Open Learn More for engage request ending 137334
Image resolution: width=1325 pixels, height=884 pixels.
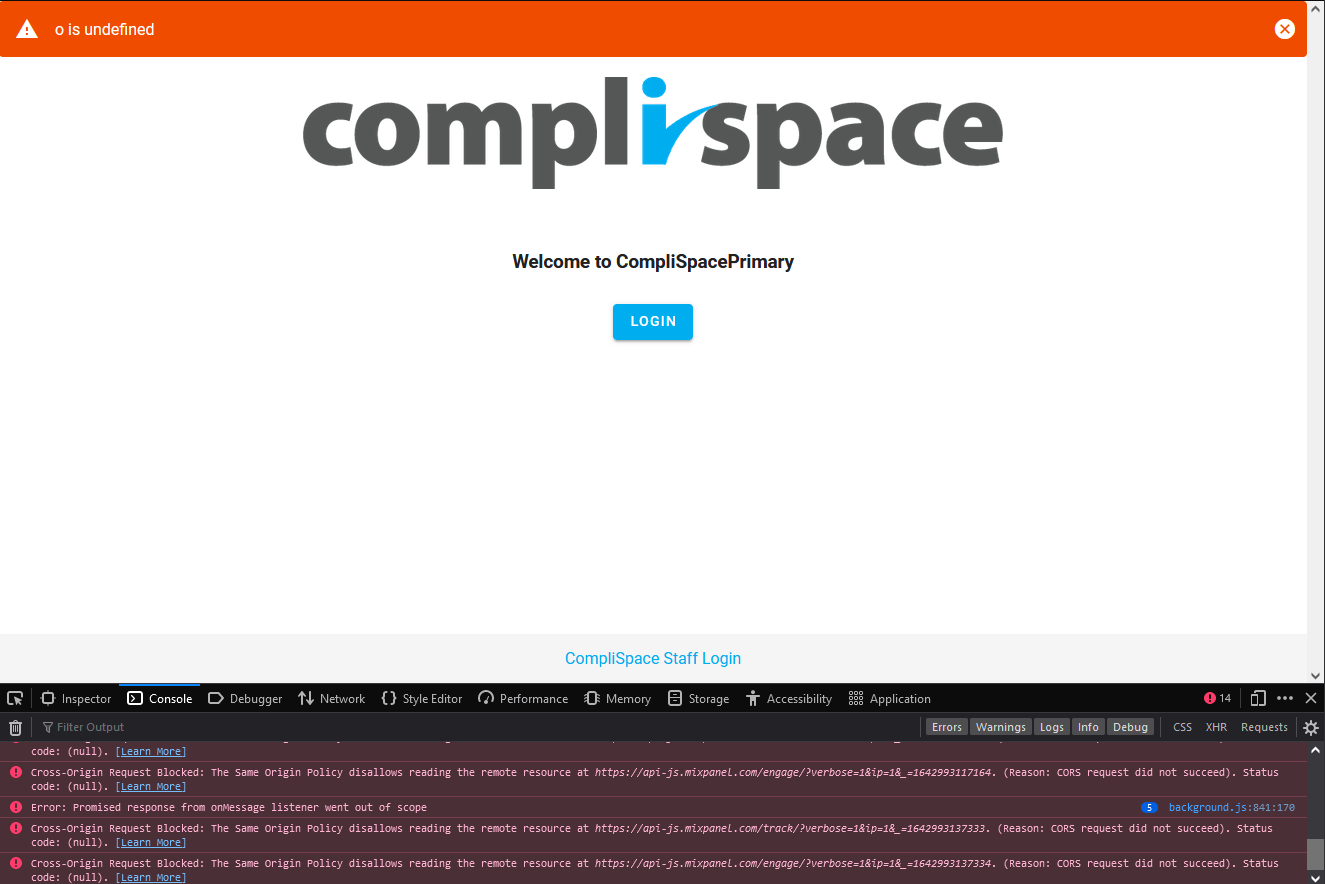(151, 877)
